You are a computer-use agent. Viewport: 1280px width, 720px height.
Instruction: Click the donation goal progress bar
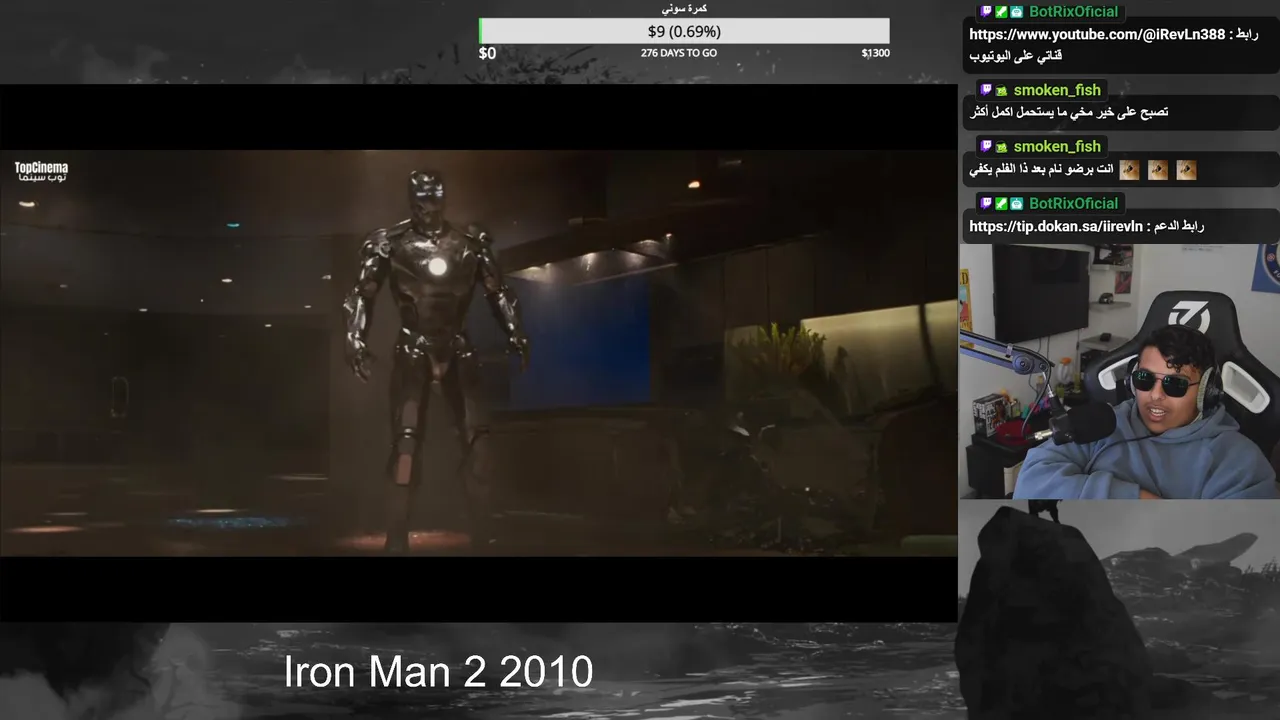pos(684,31)
